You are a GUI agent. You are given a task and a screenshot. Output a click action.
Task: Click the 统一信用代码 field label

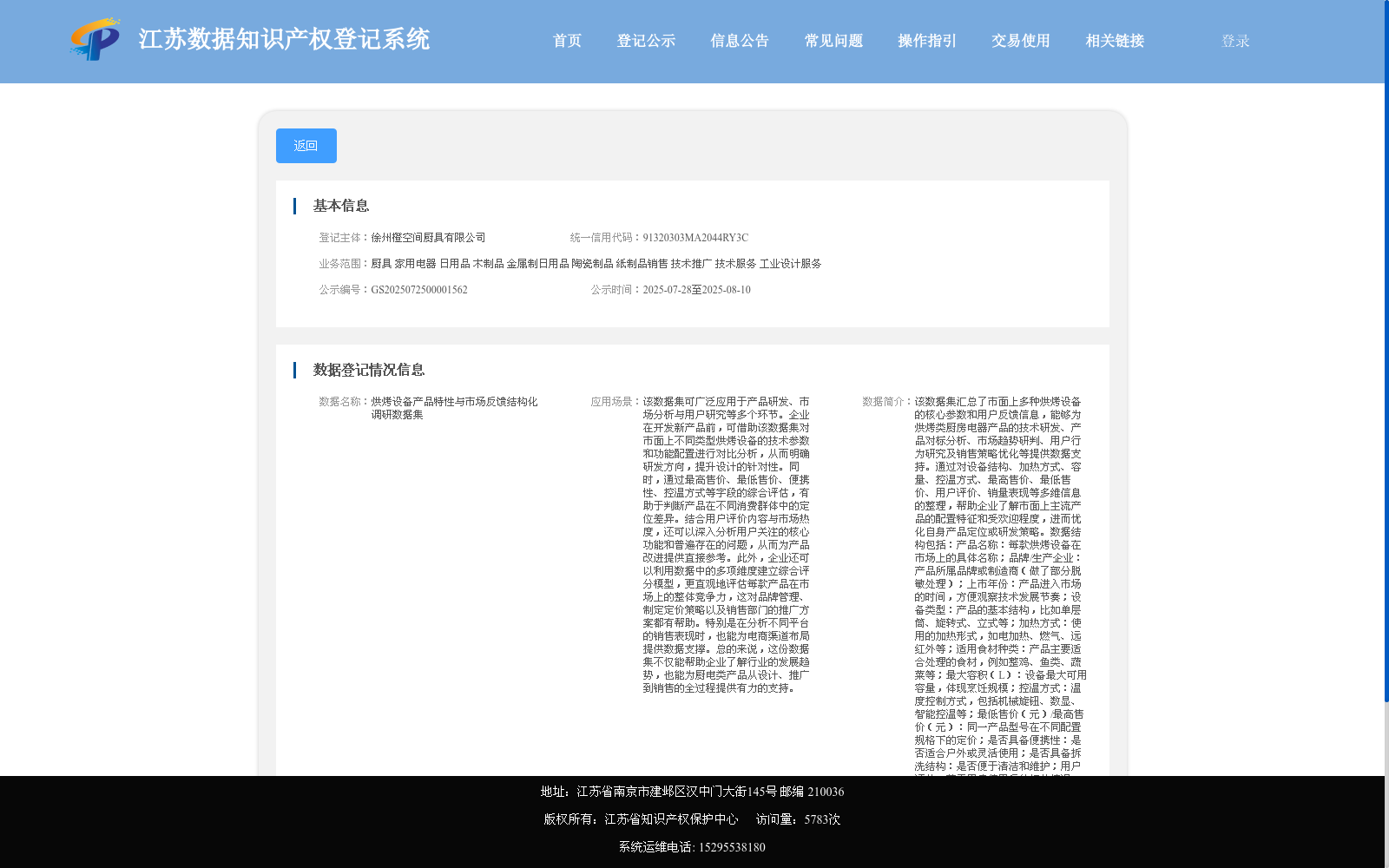(x=606, y=238)
